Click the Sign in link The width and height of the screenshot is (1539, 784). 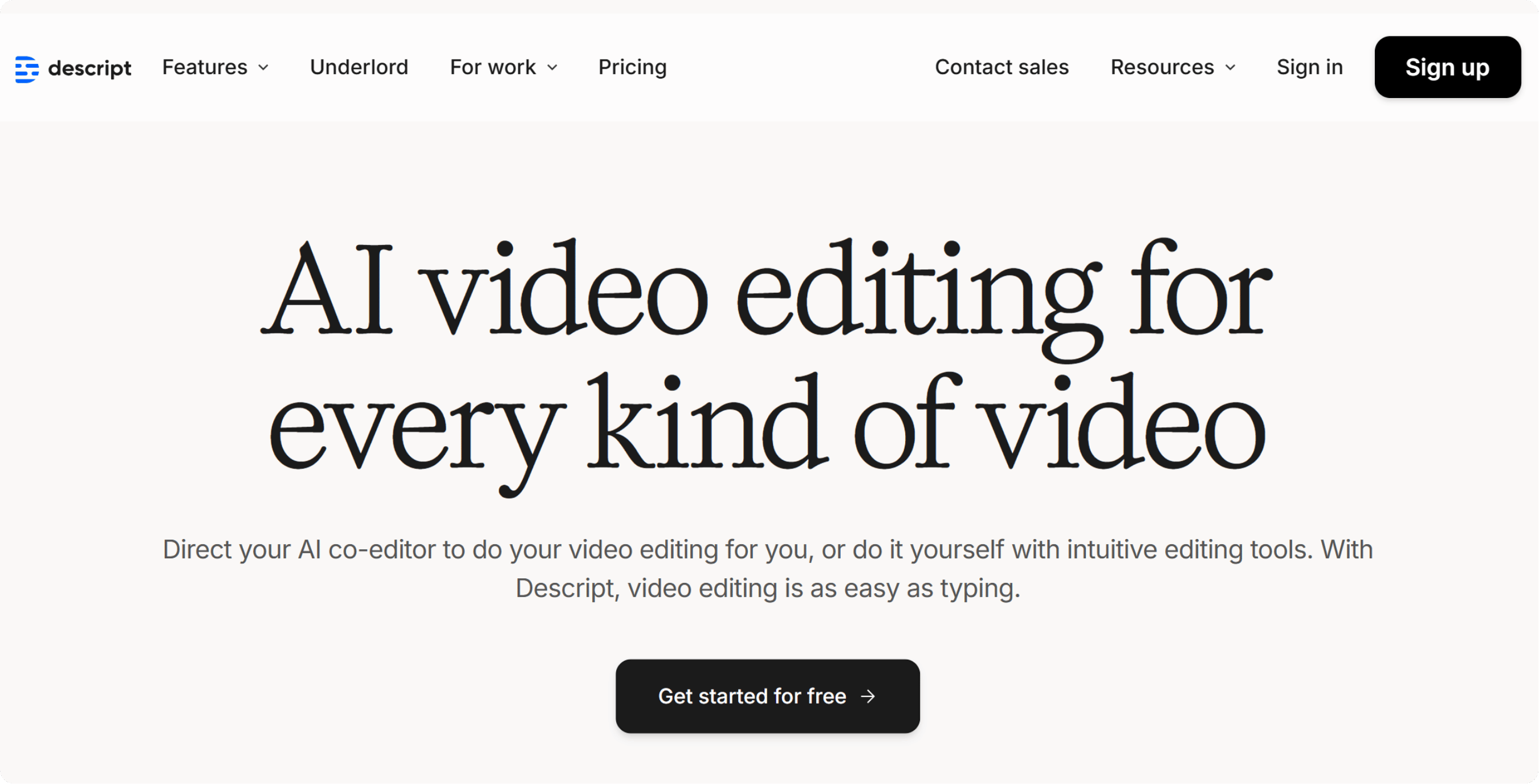pyautogui.click(x=1310, y=67)
